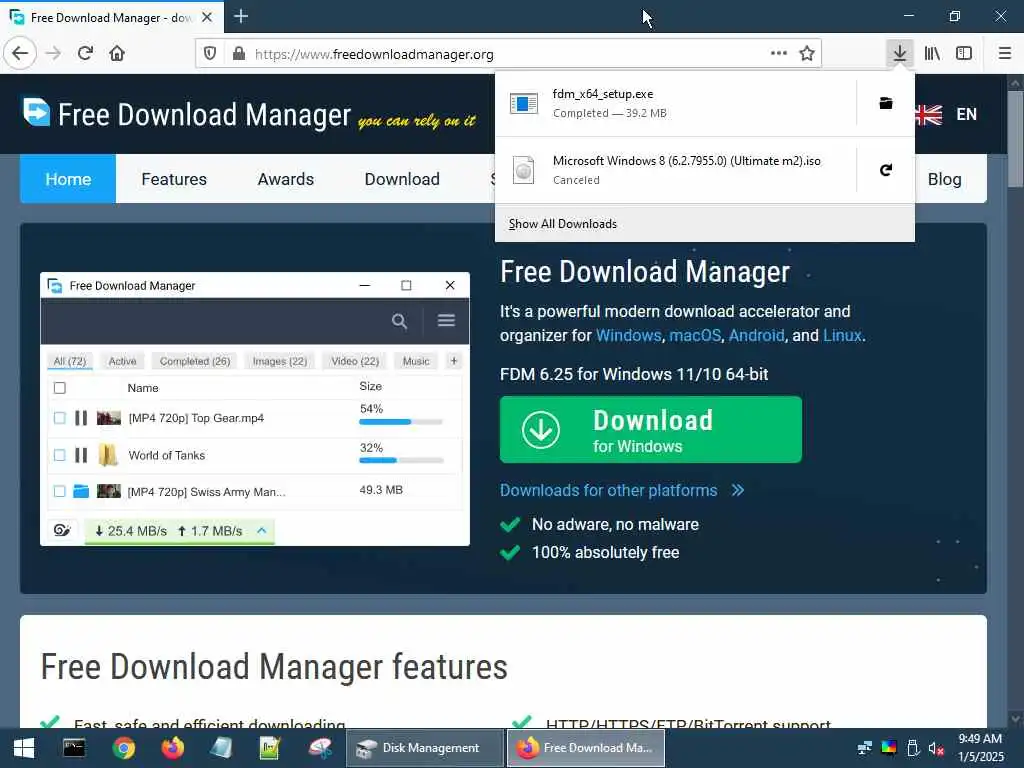Launch Google Chrome from taskbar

click(123, 748)
